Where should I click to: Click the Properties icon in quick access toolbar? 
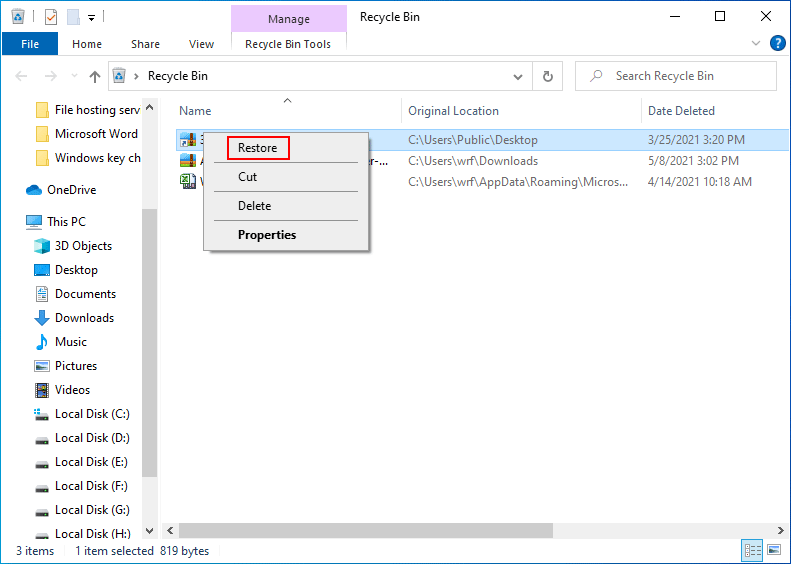51,17
